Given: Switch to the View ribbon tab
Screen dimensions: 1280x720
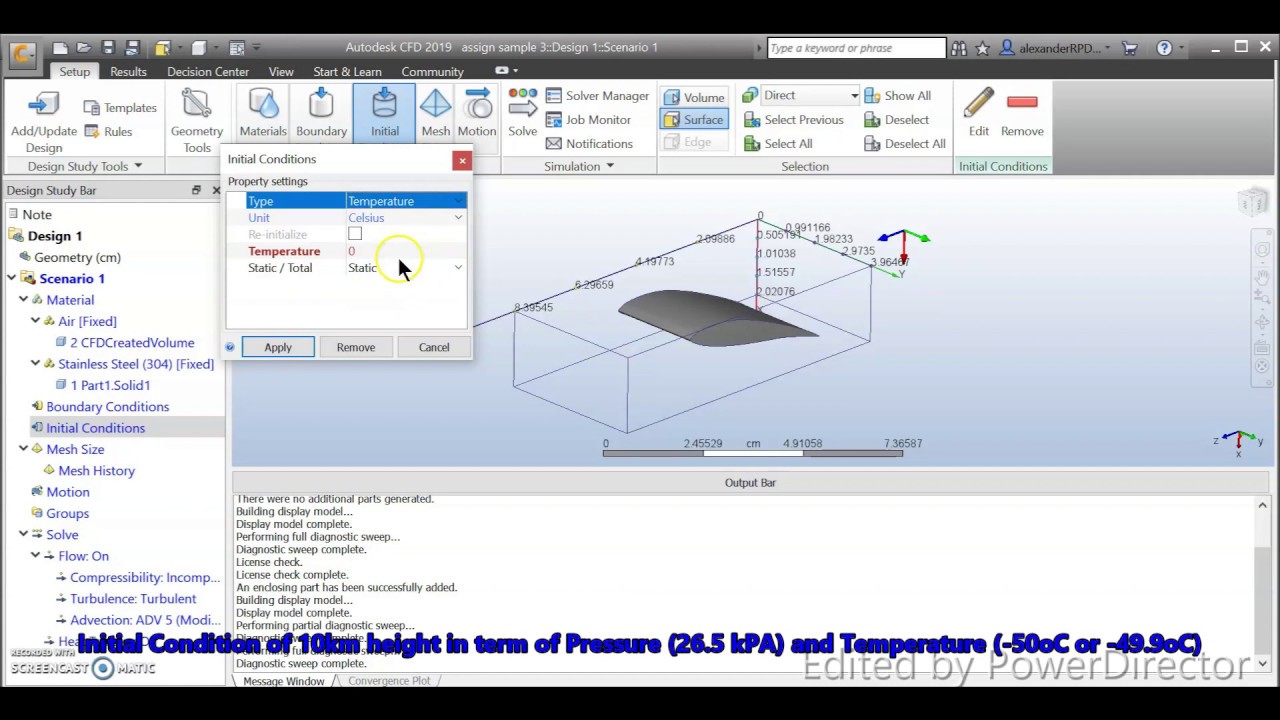Looking at the screenshot, I should coord(281,72).
